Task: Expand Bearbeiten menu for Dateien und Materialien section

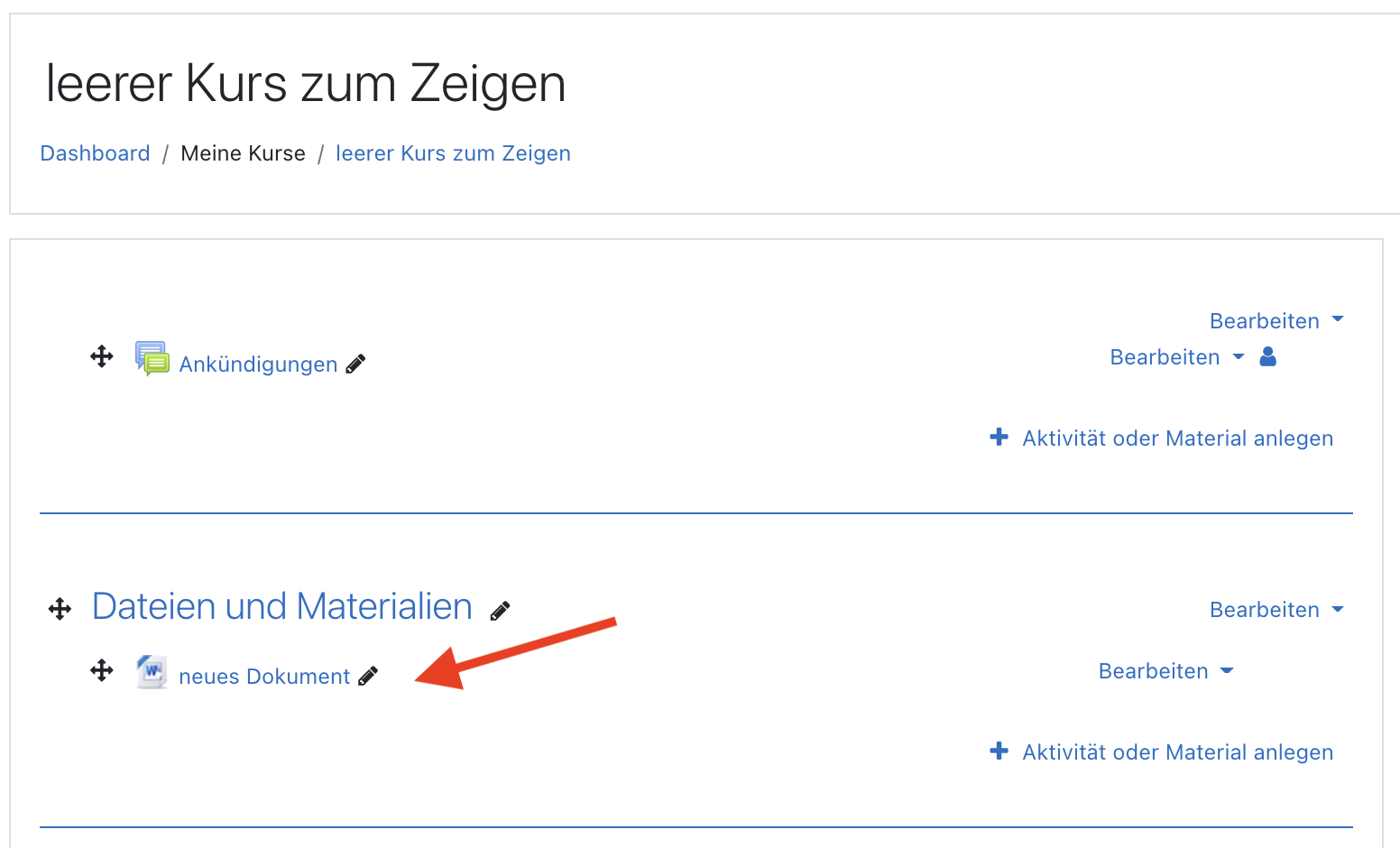Action: pos(1276,610)
